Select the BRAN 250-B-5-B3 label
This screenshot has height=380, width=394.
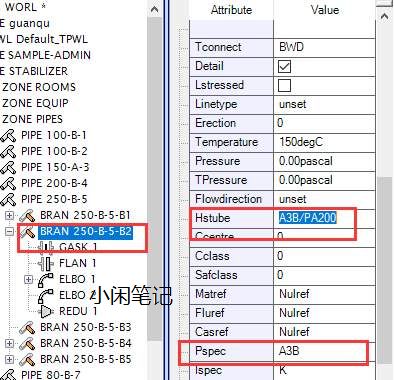tap(86, 327)
